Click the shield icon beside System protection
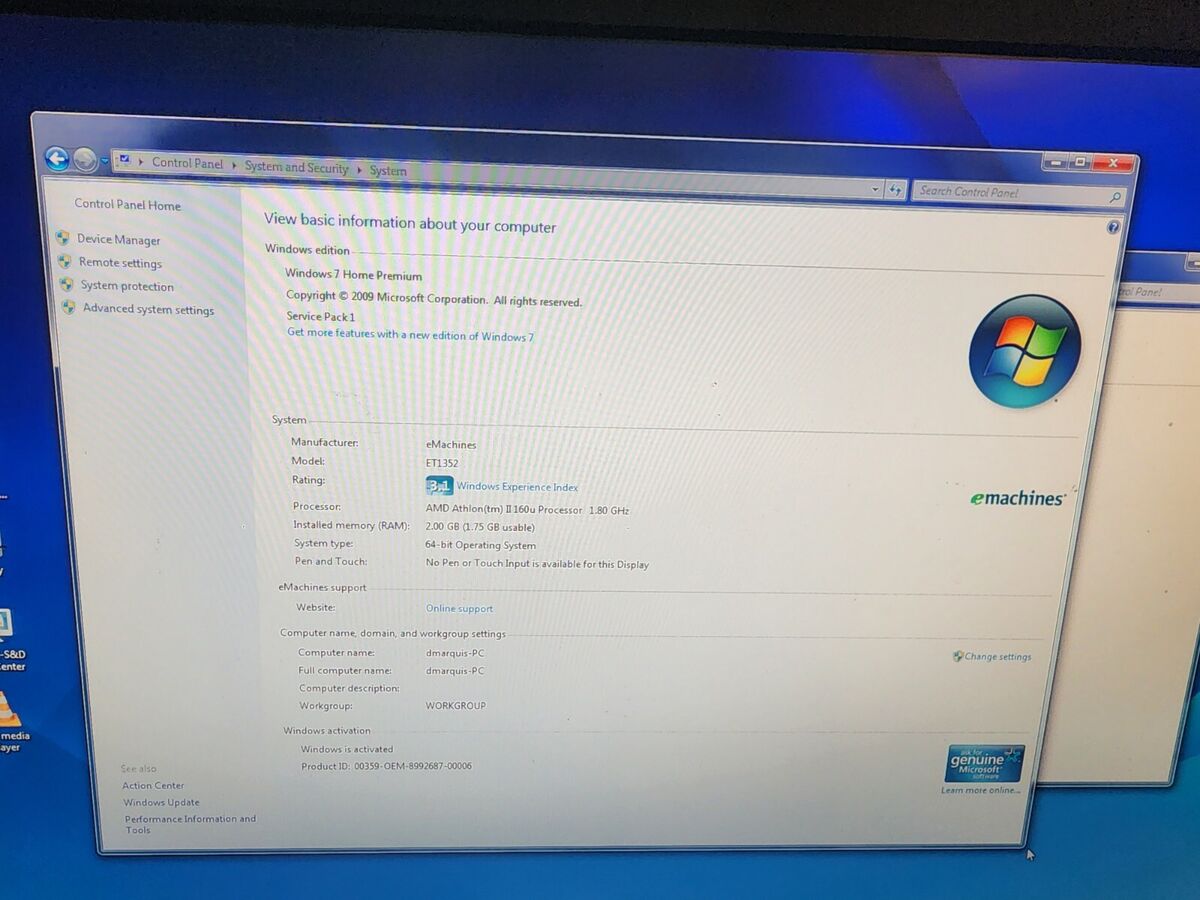 [x=66, y=284]
